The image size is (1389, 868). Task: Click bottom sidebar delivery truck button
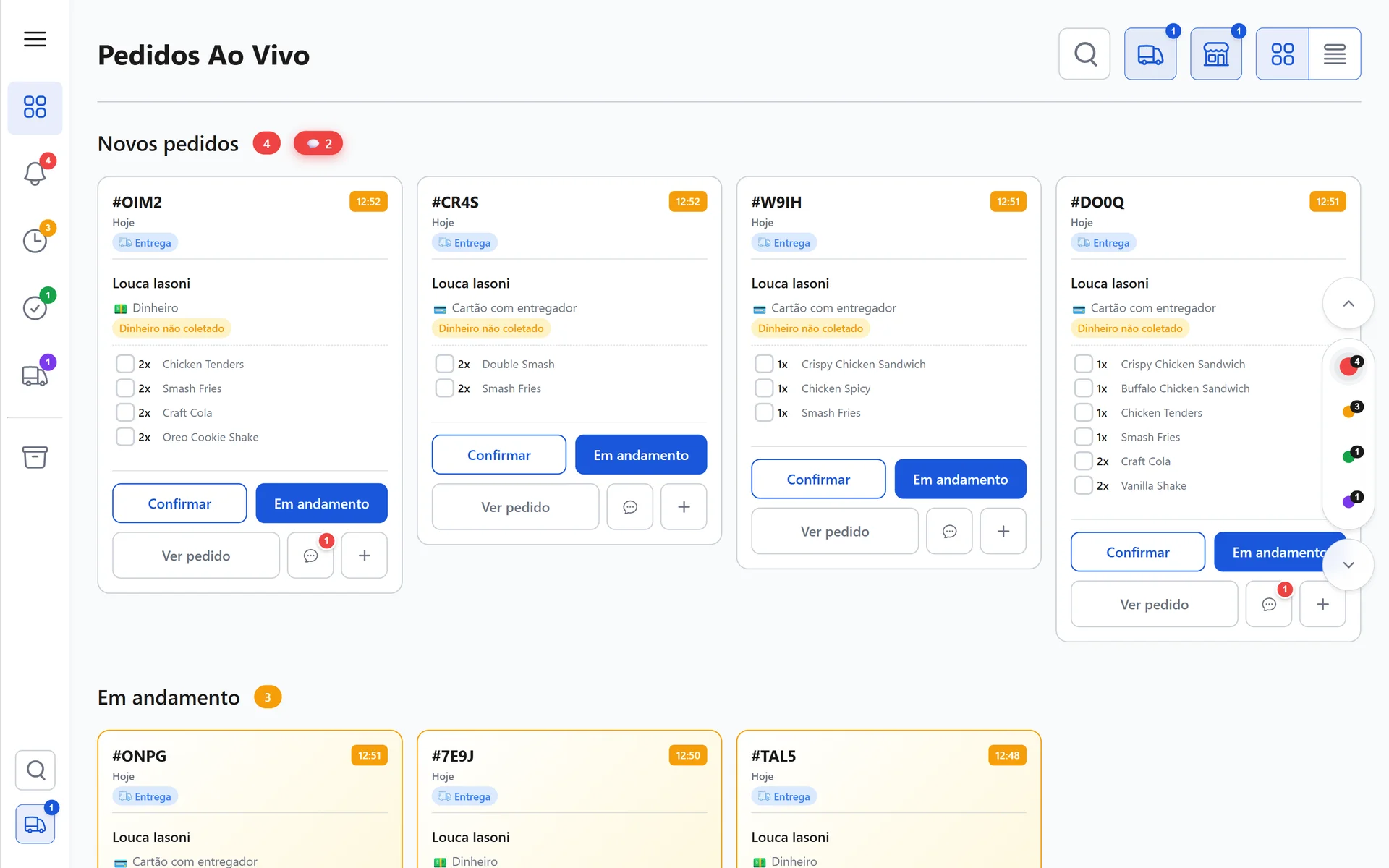coord(35,824)
